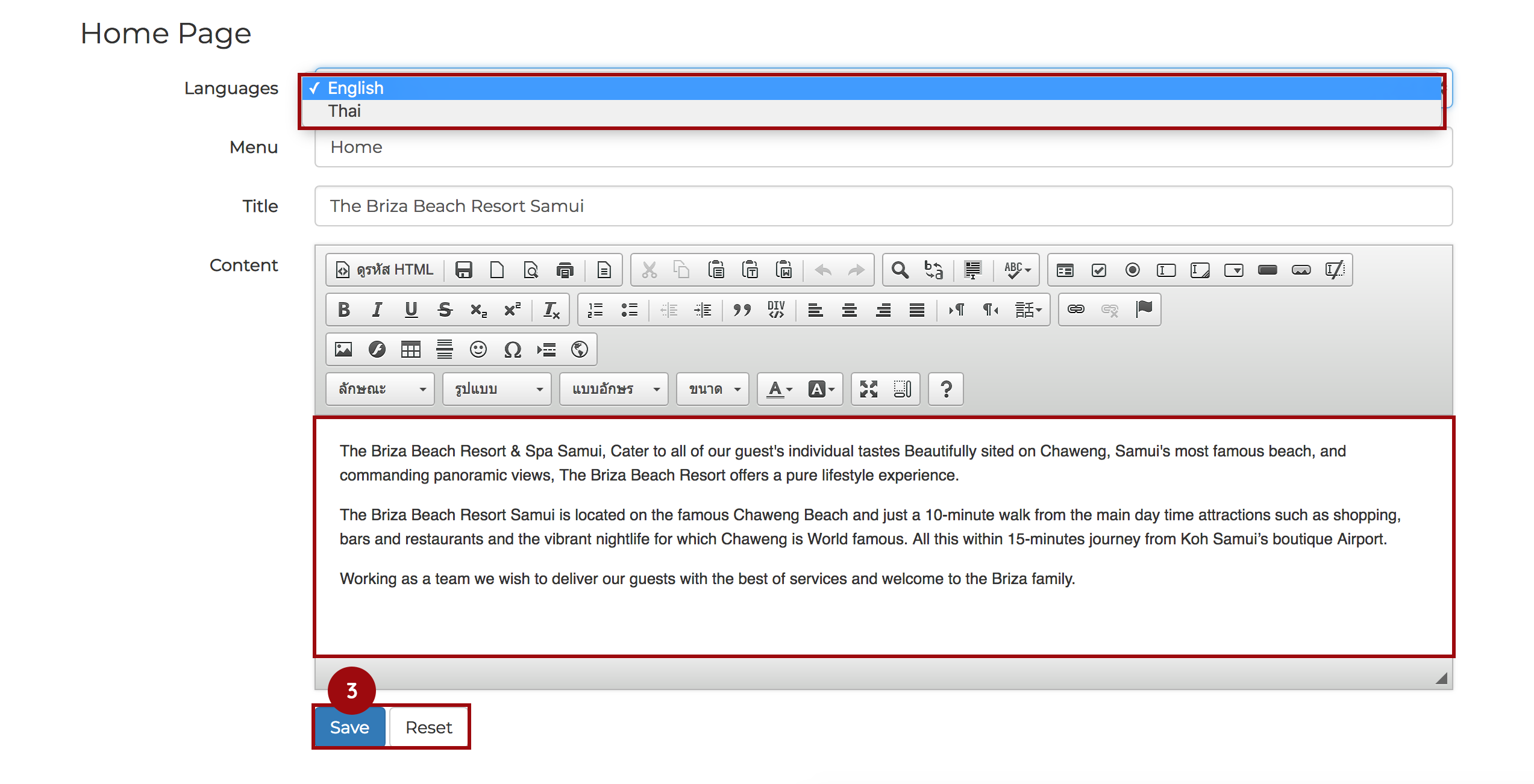Click the Save disk icon in editor toolbar
Screen dimensions: 1534x784
pos(463,270)
